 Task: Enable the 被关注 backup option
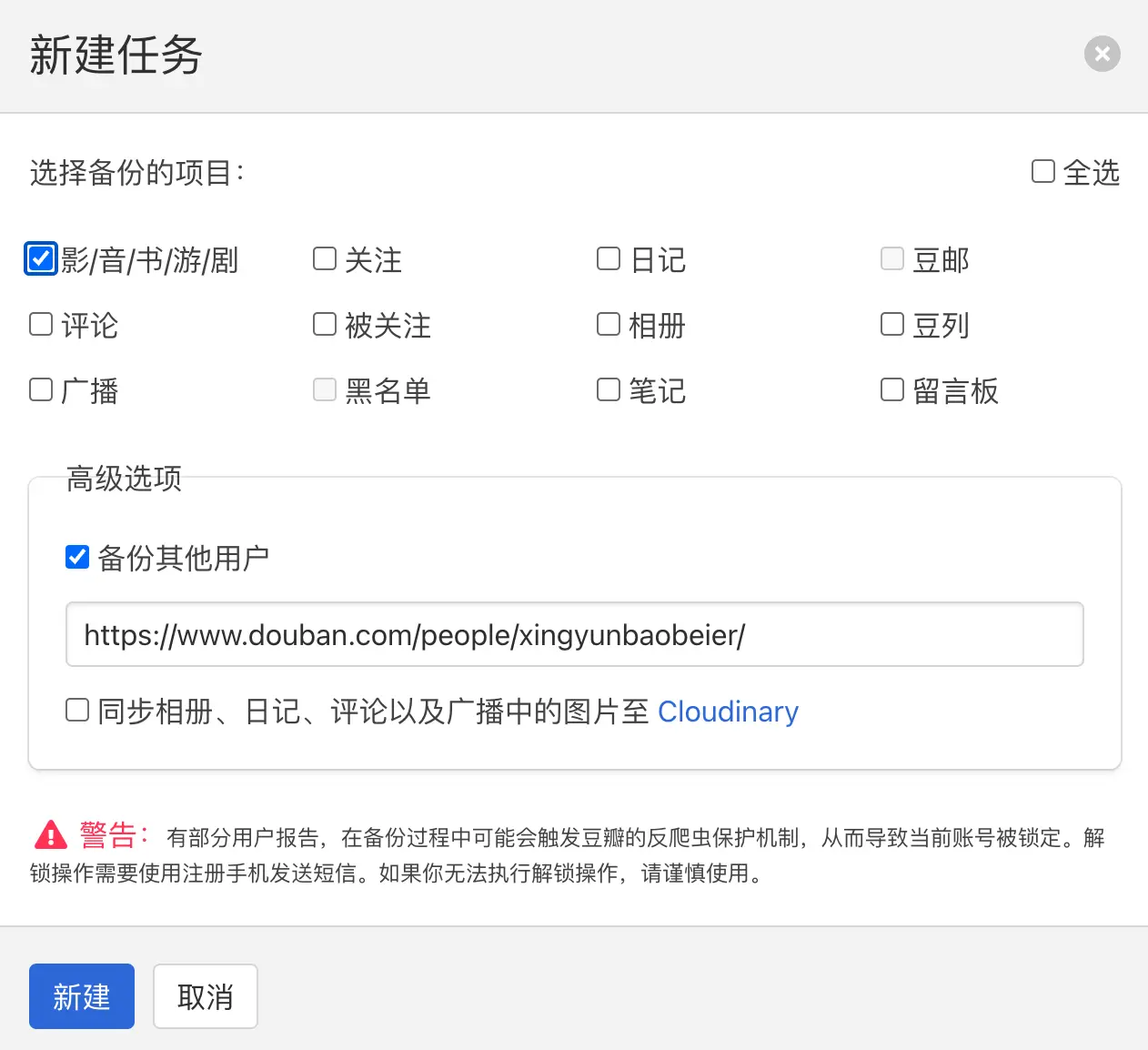(325, 325)
